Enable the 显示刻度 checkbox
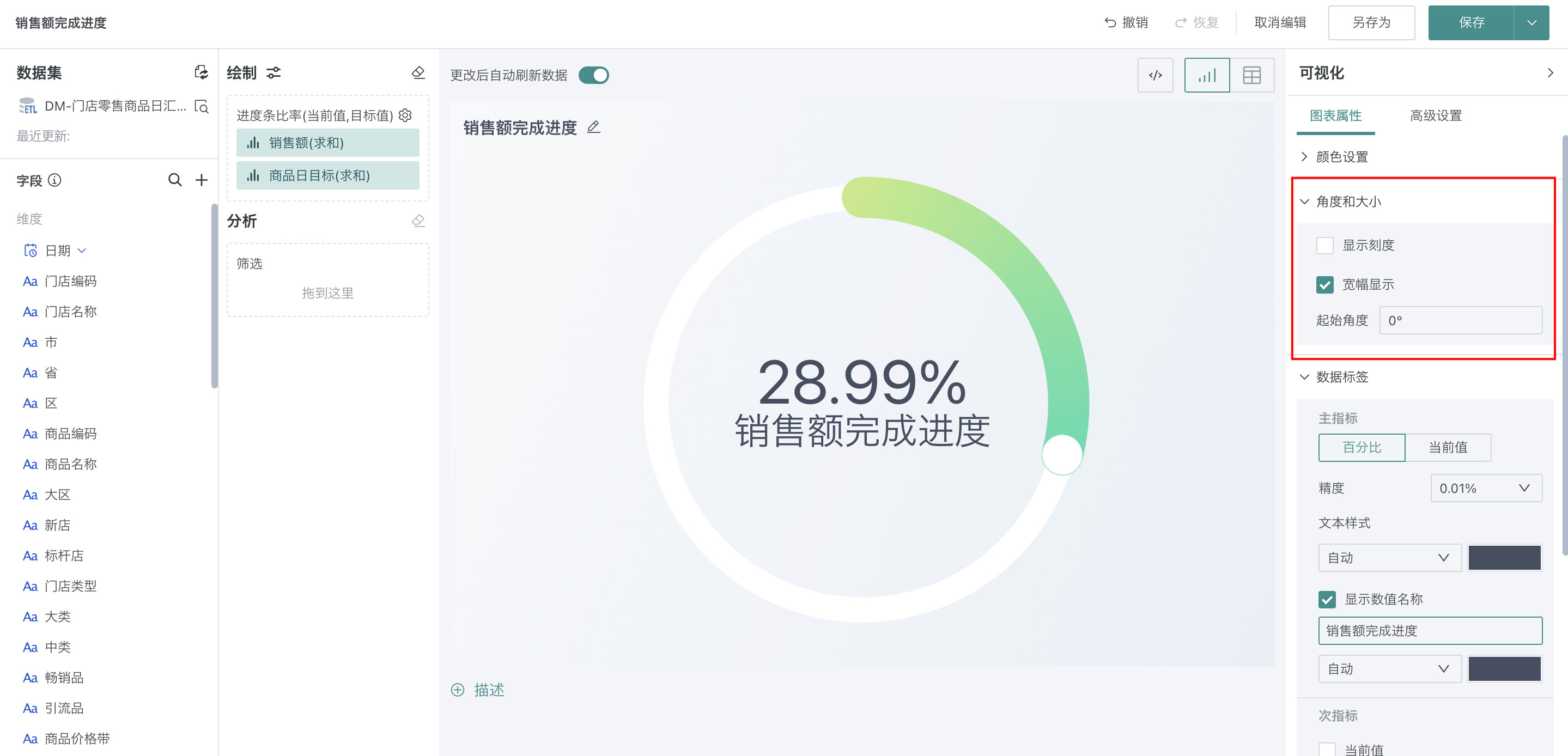This screenshot has width=1568, height=756. click(x=1324, y=245)
